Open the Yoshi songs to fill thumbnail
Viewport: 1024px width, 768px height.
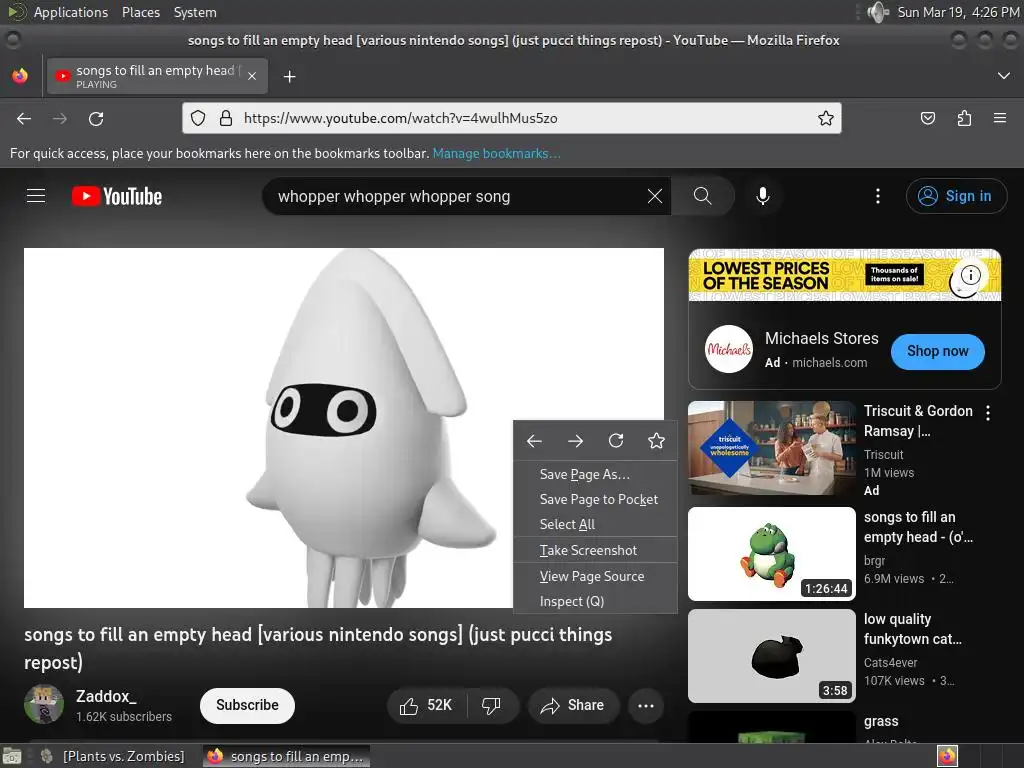(772, 554)
